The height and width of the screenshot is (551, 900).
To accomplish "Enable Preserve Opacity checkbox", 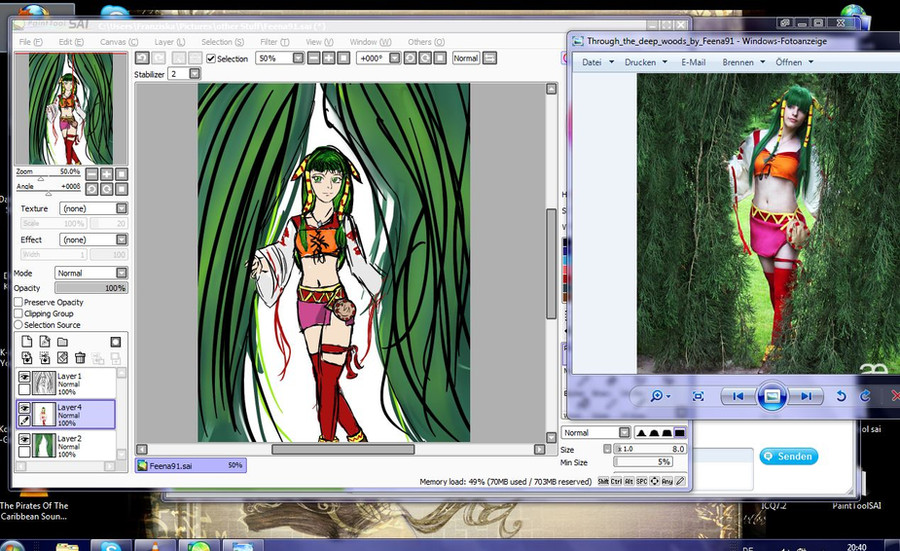I will pyautogui.click(x=18, y=302).
